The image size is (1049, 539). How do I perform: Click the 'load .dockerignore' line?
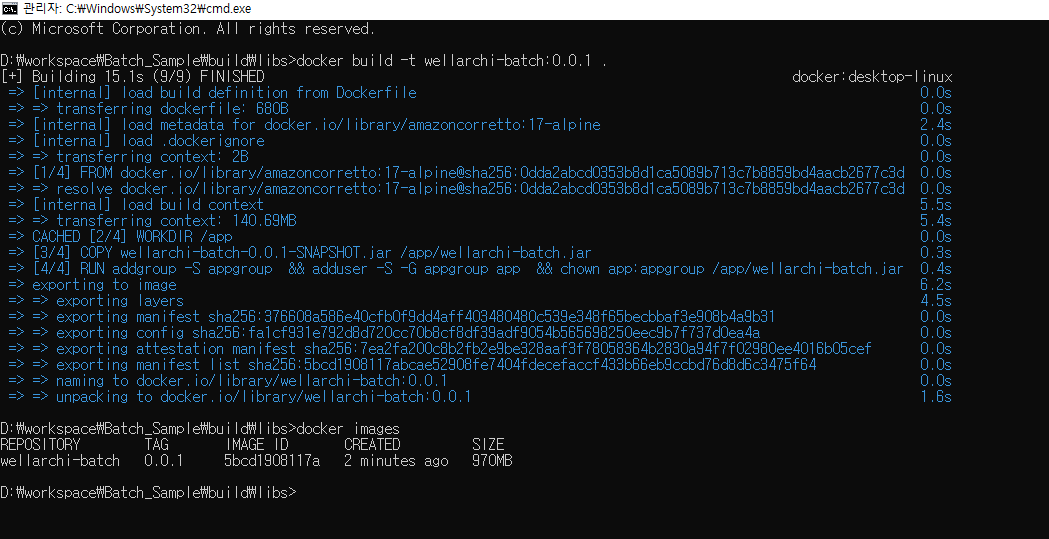(x=148, y=140)
